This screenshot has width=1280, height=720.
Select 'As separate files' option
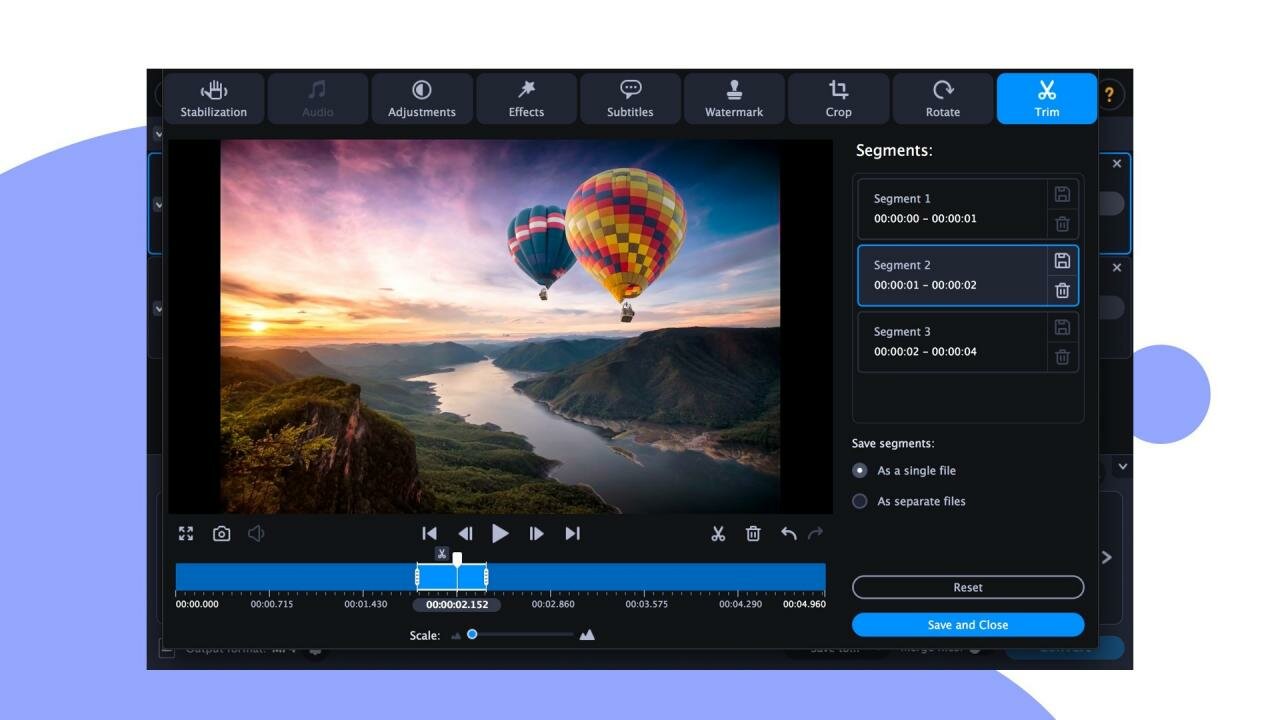click(860, 501)
